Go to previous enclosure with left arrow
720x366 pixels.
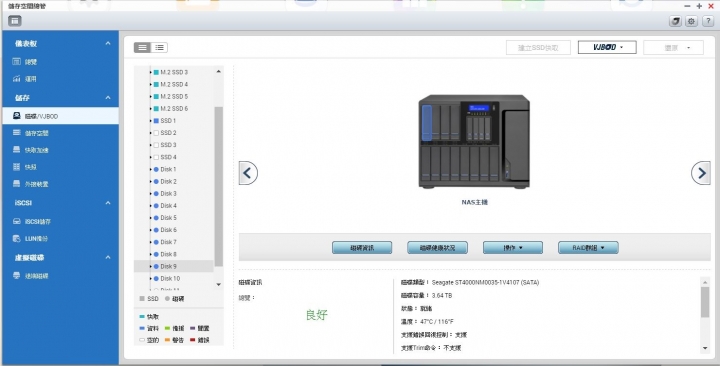tap(248, 173)
